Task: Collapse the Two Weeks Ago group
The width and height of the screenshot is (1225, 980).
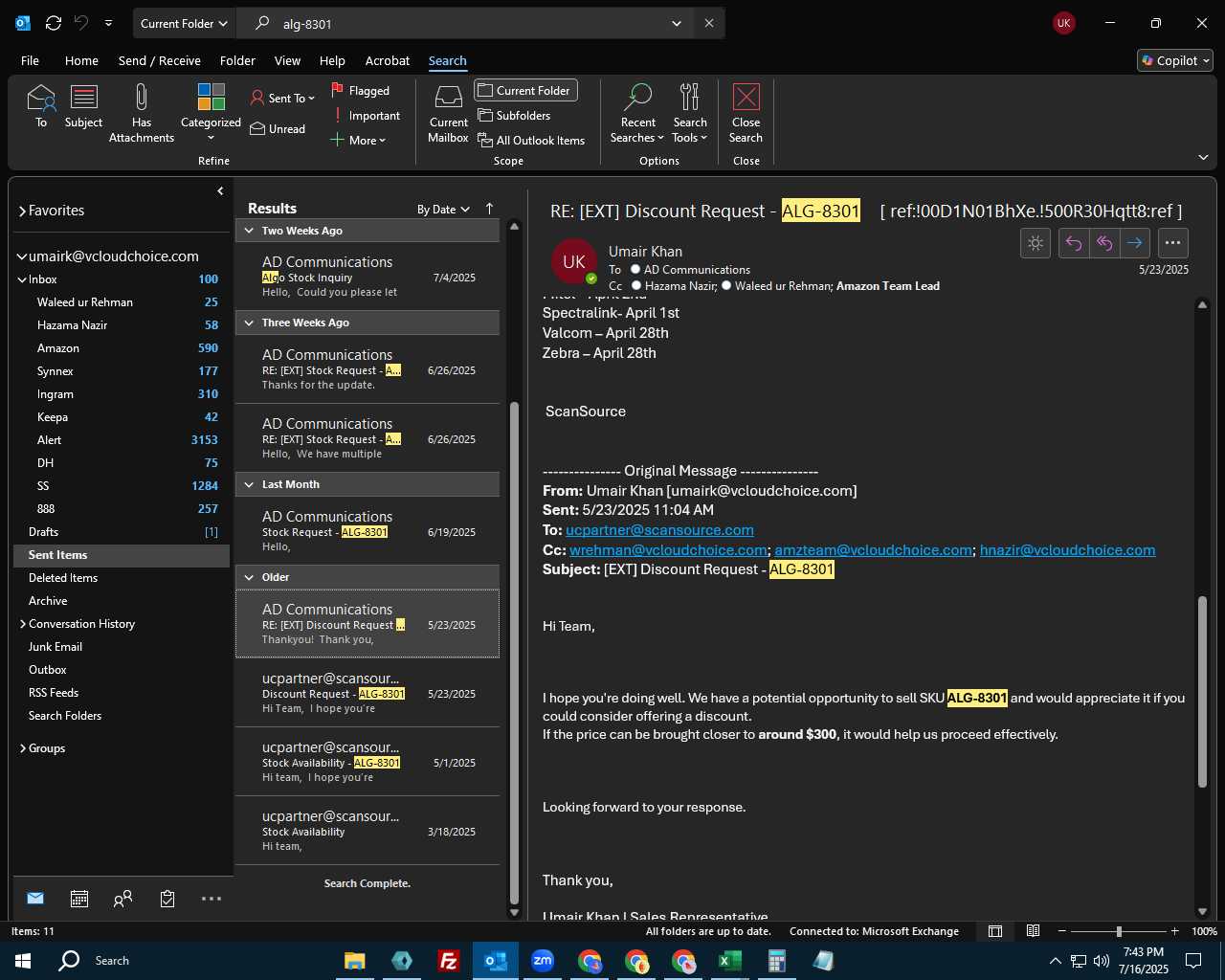Action: pyautogui.click(x=249, y=231)
